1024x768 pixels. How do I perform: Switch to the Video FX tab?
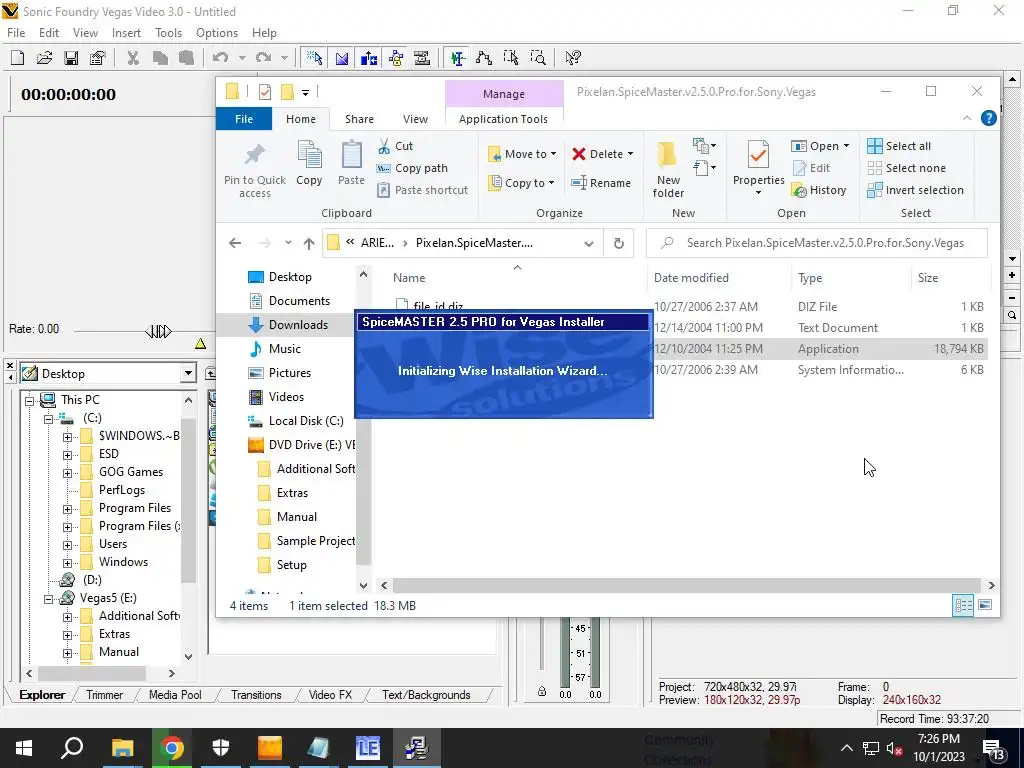(x=330, y=695)
